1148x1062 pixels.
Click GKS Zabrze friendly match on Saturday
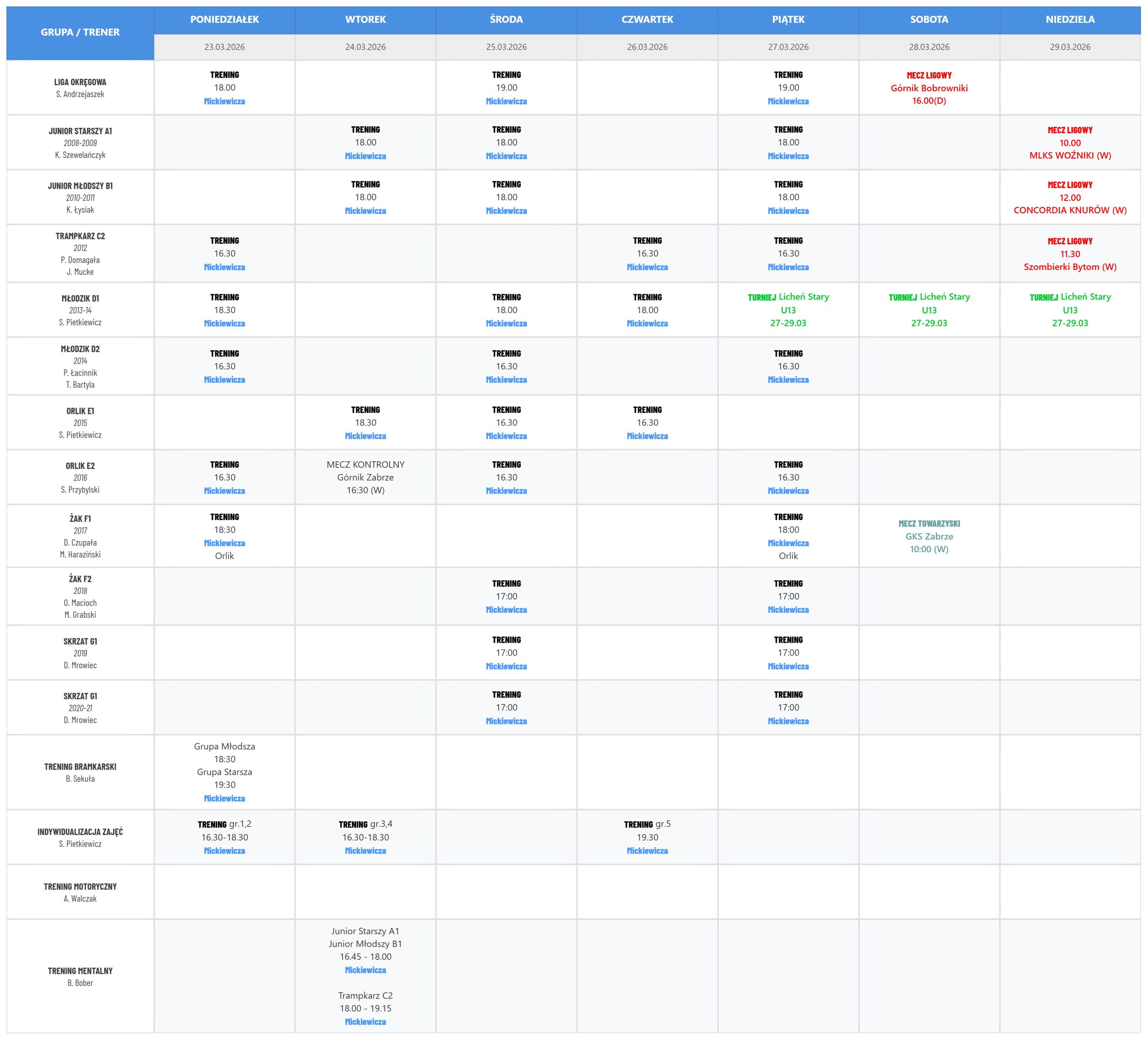[928, 536]
